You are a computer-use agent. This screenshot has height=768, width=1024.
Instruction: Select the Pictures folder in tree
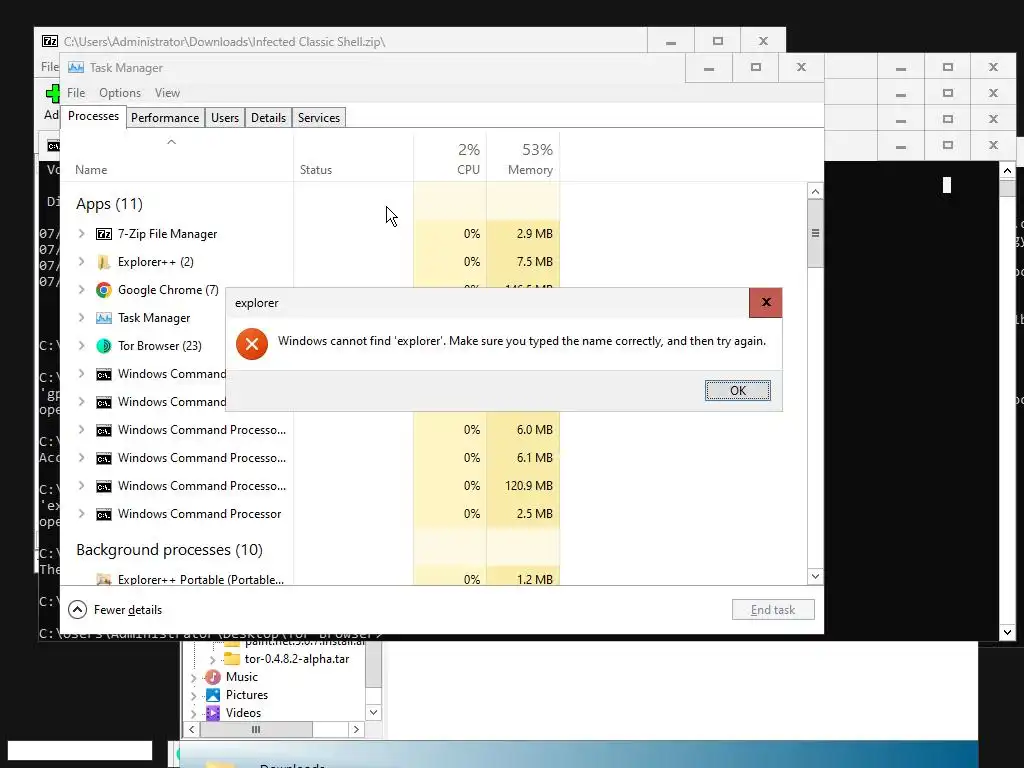[x=247, y=695]
